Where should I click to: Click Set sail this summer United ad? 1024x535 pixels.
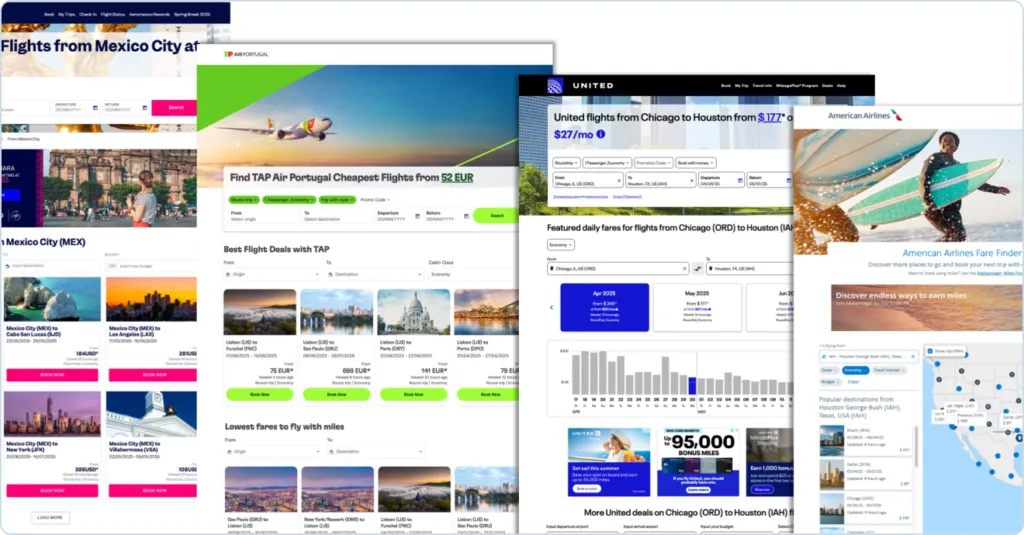click(x=609, y=462)
